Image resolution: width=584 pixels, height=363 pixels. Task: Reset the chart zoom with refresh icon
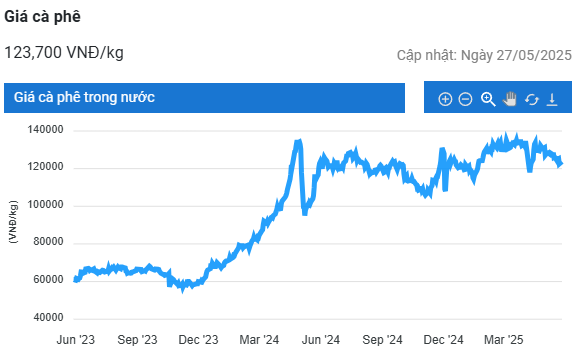click(531, 100)
